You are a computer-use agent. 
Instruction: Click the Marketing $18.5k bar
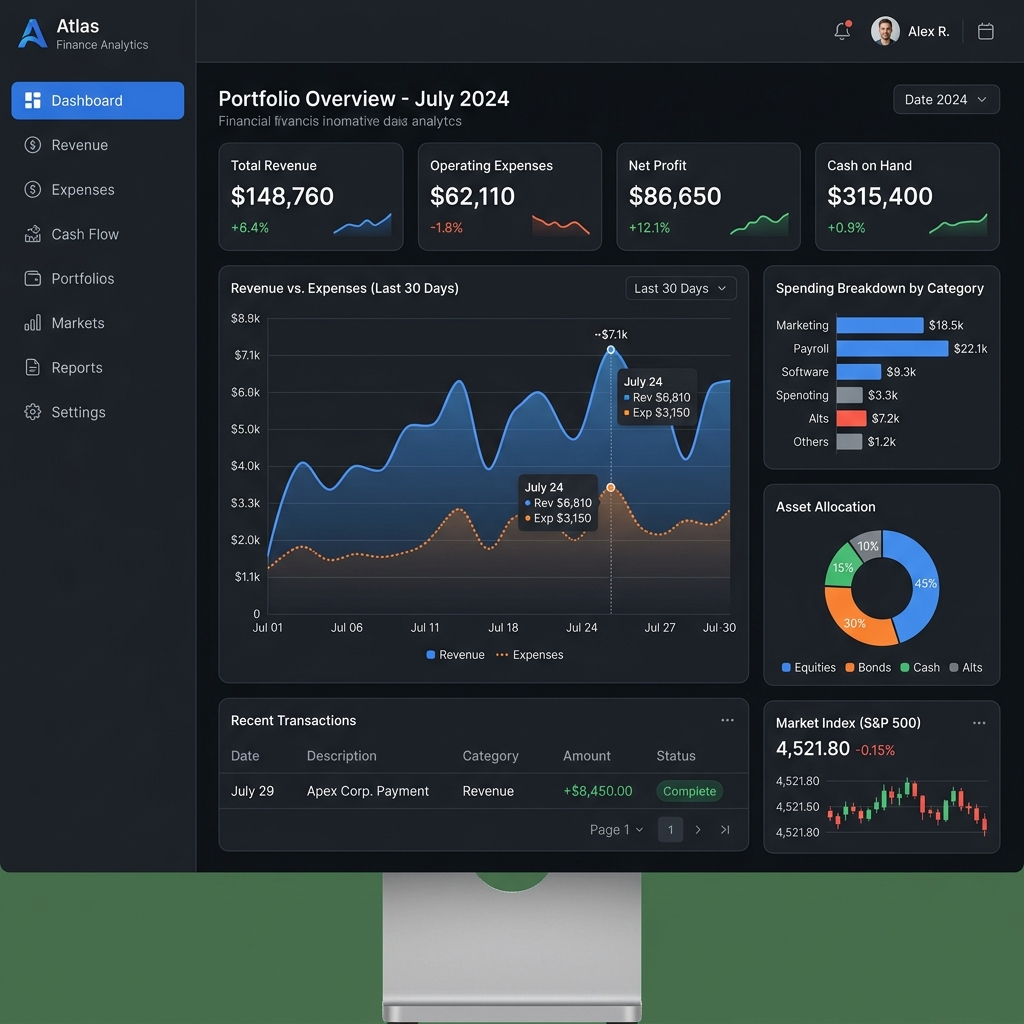pos(880,325)
